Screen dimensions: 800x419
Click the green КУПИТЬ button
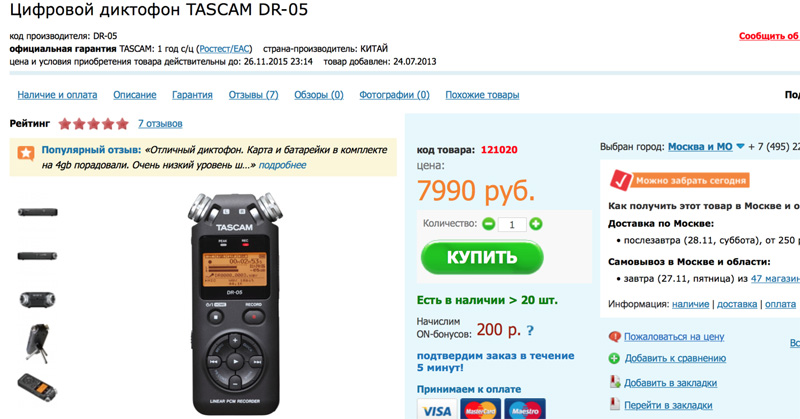[482, 257]
